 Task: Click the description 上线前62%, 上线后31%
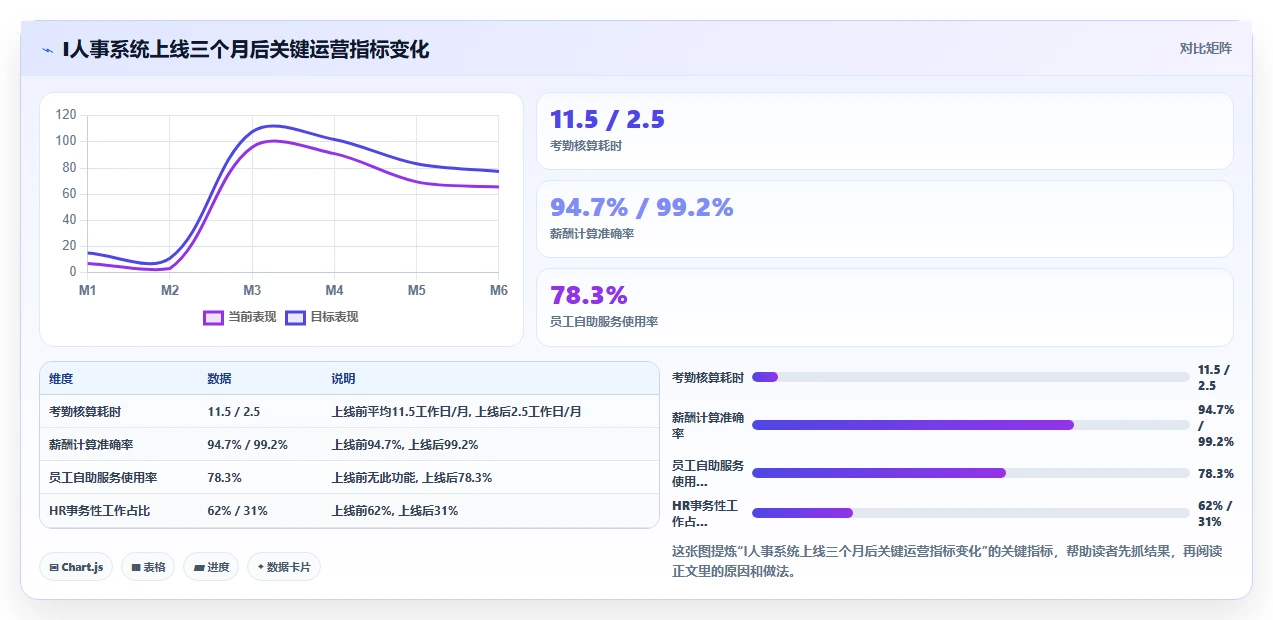394,510
